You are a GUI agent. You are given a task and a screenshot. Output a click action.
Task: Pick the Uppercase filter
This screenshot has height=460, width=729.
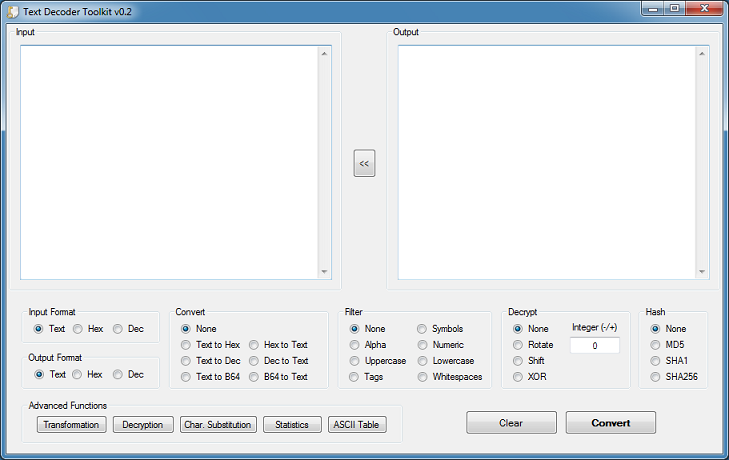355,361
